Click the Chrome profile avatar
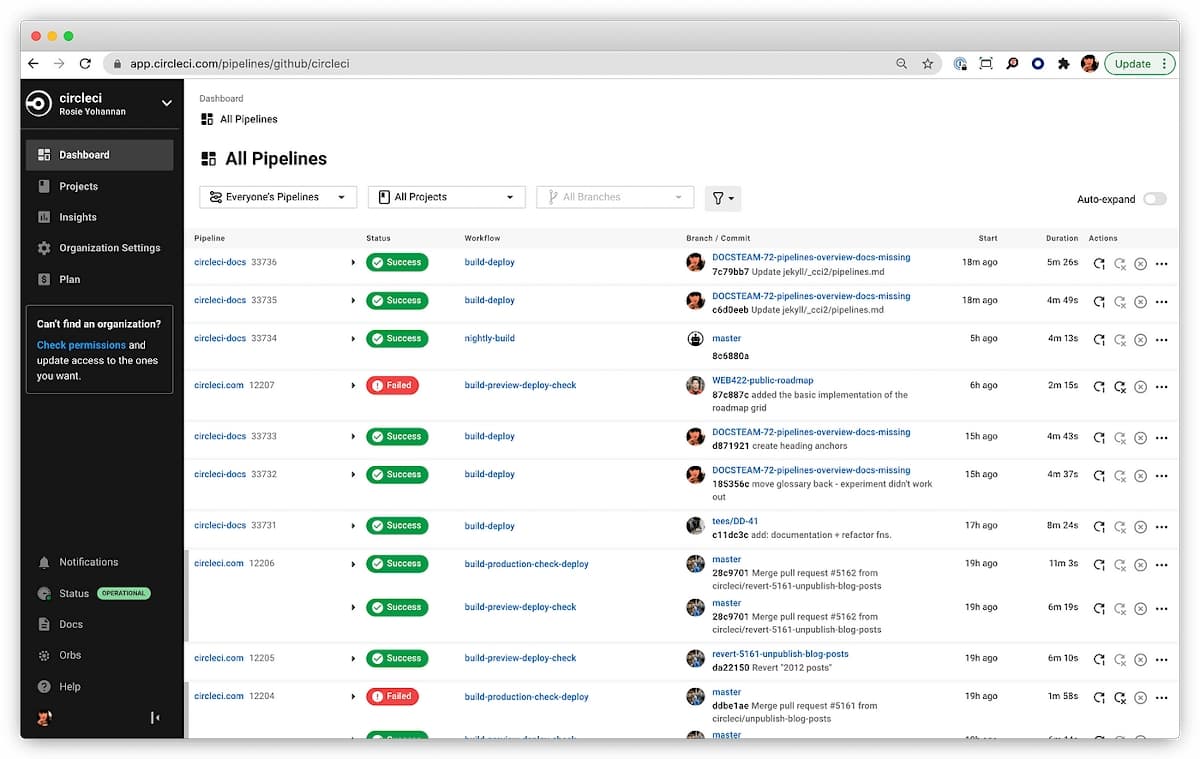 point(1089,64)
